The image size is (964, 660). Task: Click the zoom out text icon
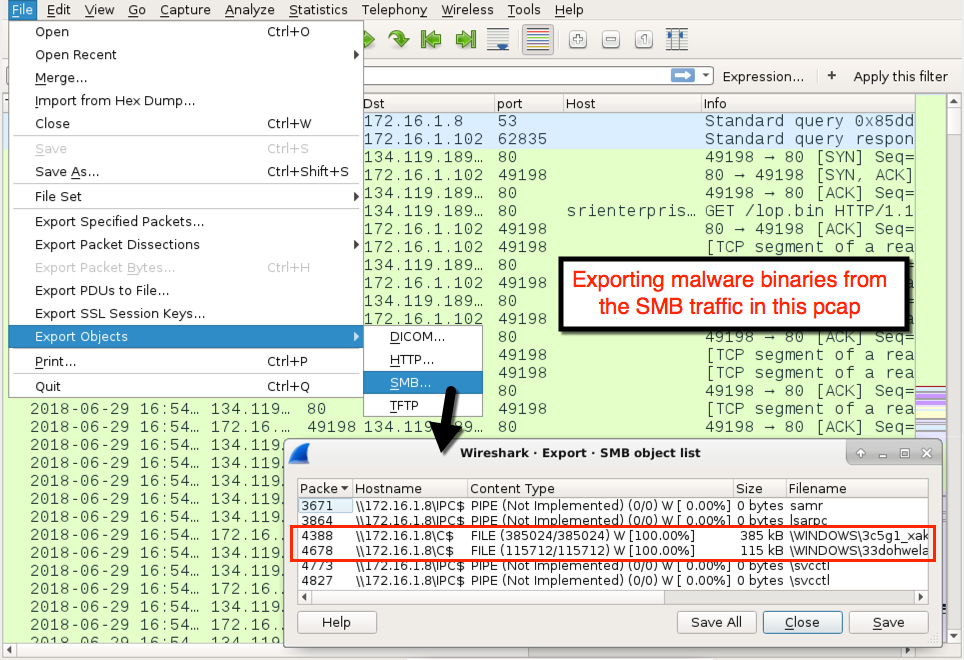(x=610, y=40)
